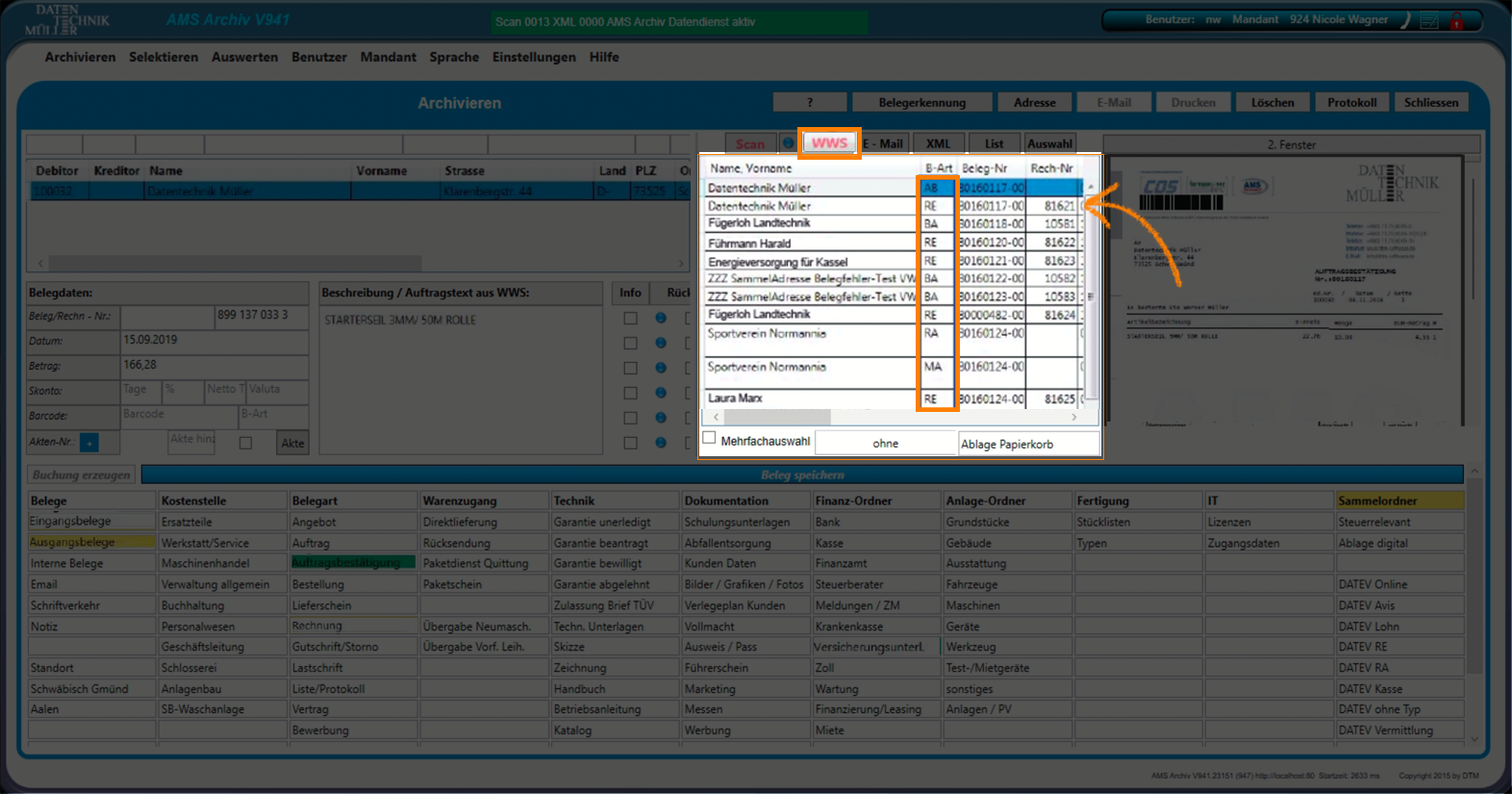Click the red padlock lock icon
This screenshot has width=1512, height=794.
tap(1457, 20)
